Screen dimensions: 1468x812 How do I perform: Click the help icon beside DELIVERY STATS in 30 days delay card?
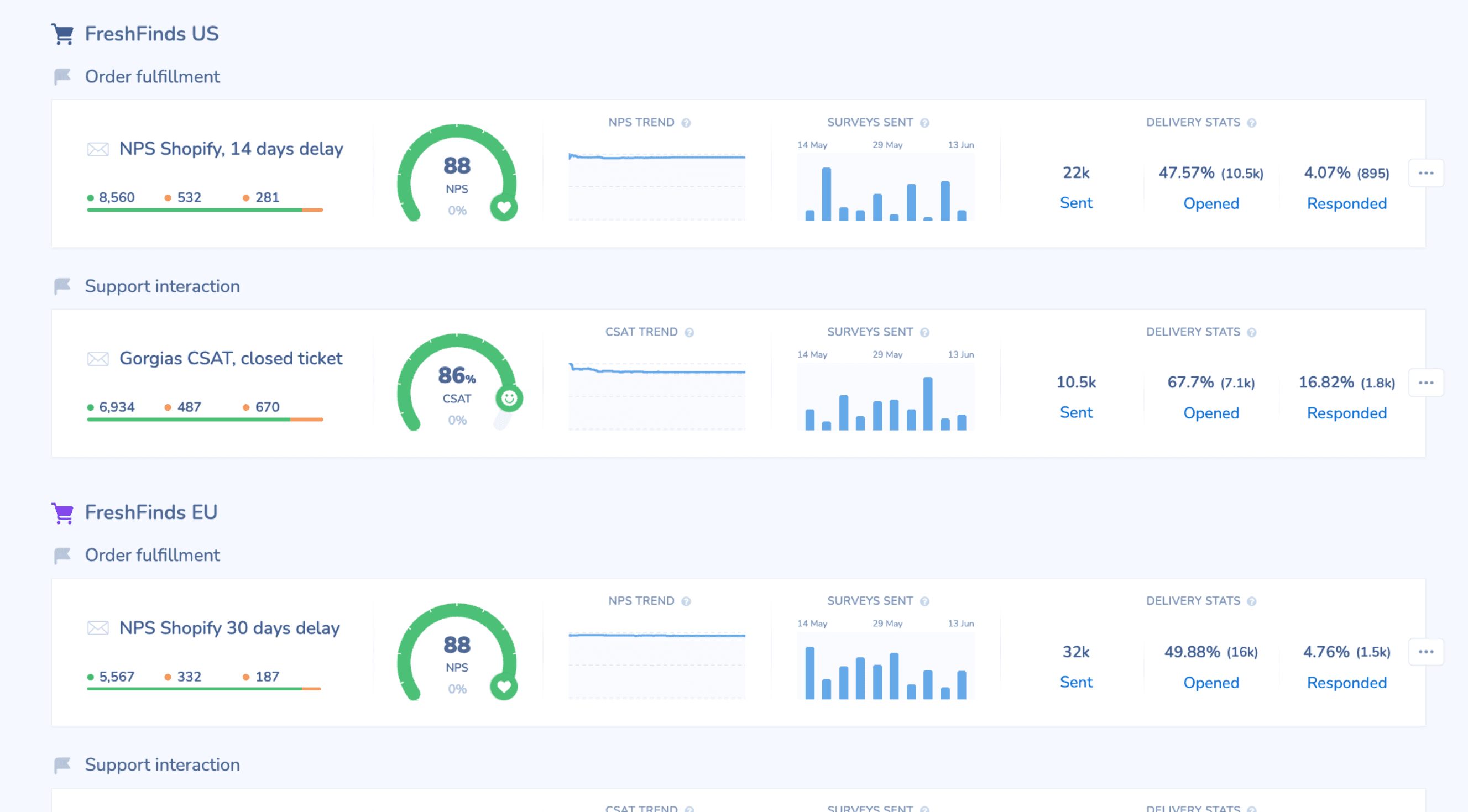point(1252,601)
